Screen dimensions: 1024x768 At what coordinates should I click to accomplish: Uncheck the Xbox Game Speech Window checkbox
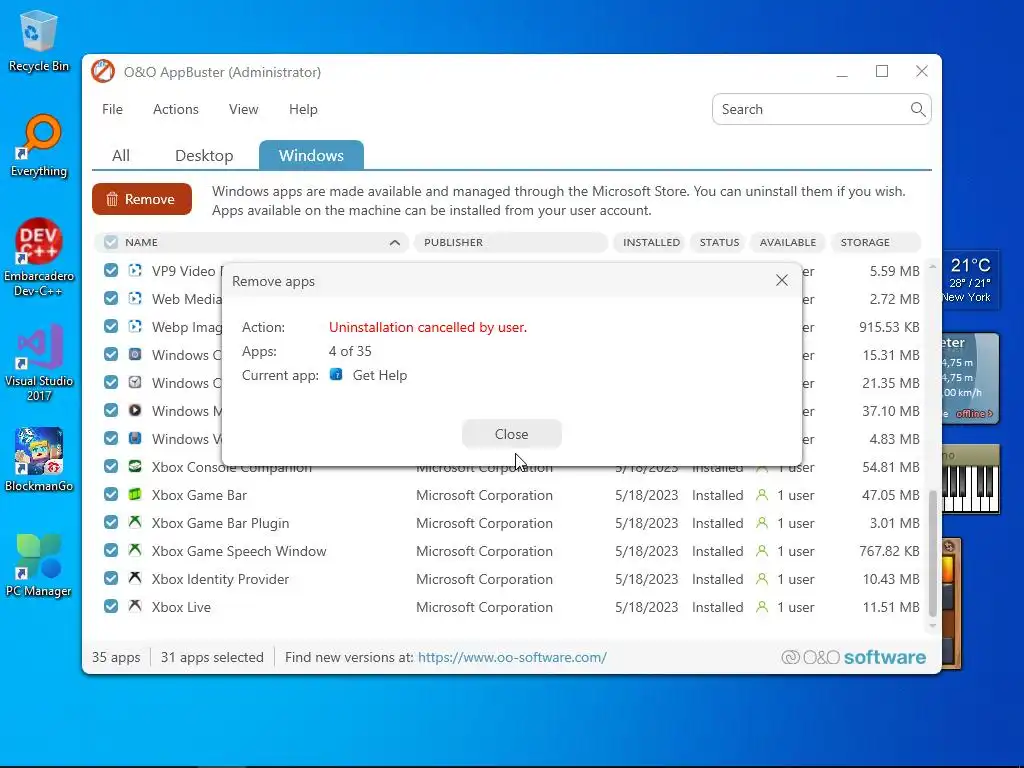[111, 551]
